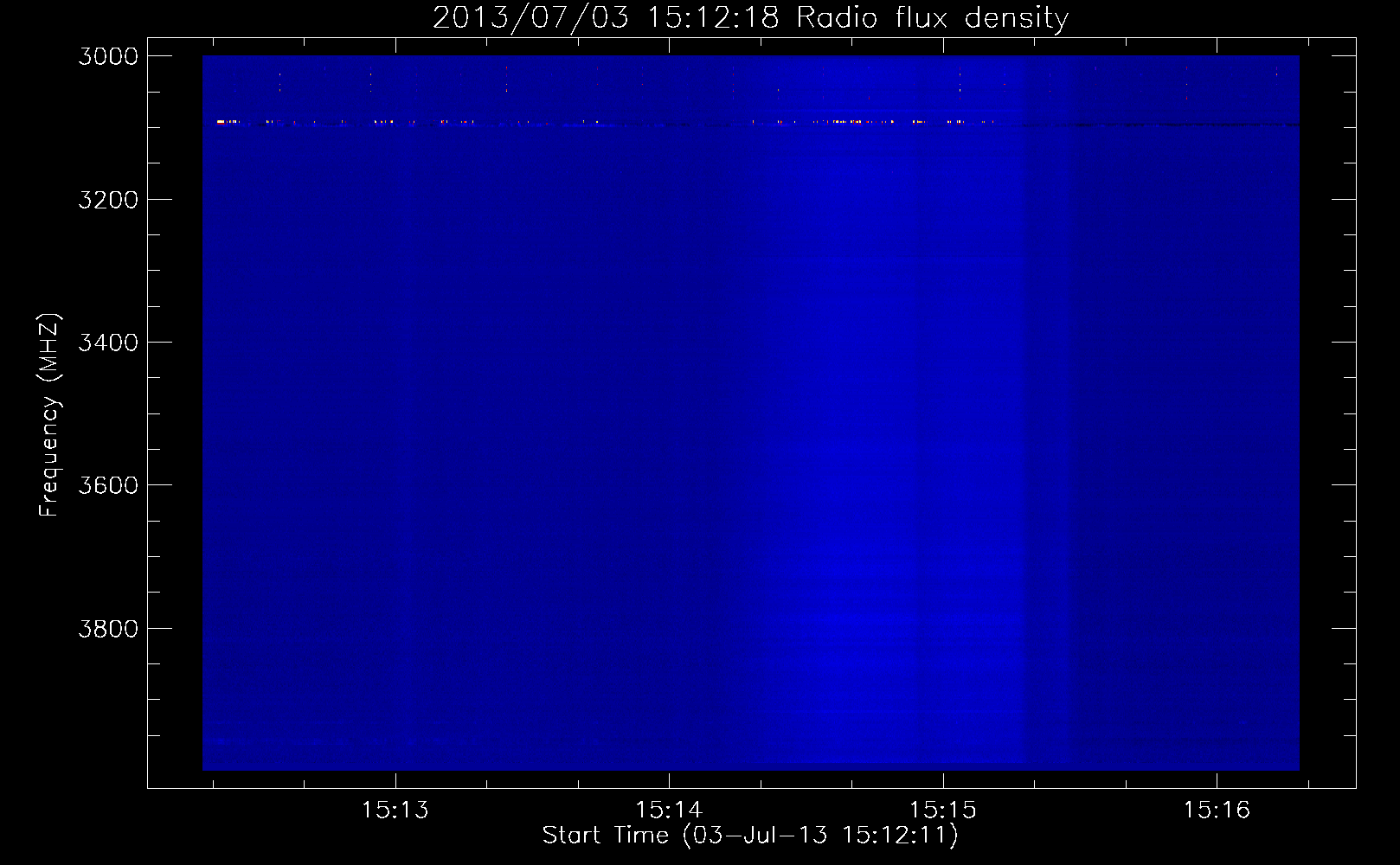
Task: Click the 15:13 time axis label
Action: click(x=395, y=811)
